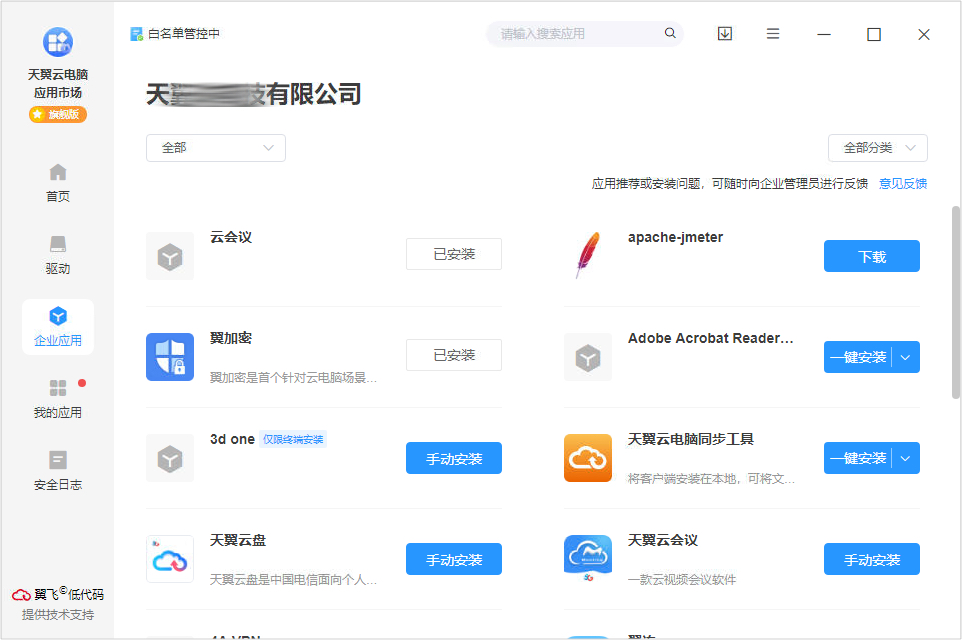The width and height of the screenshot is (962, 640).
Task: Click the 天翼云电脑同步工具 orange cloud icon
Action: 588,458
